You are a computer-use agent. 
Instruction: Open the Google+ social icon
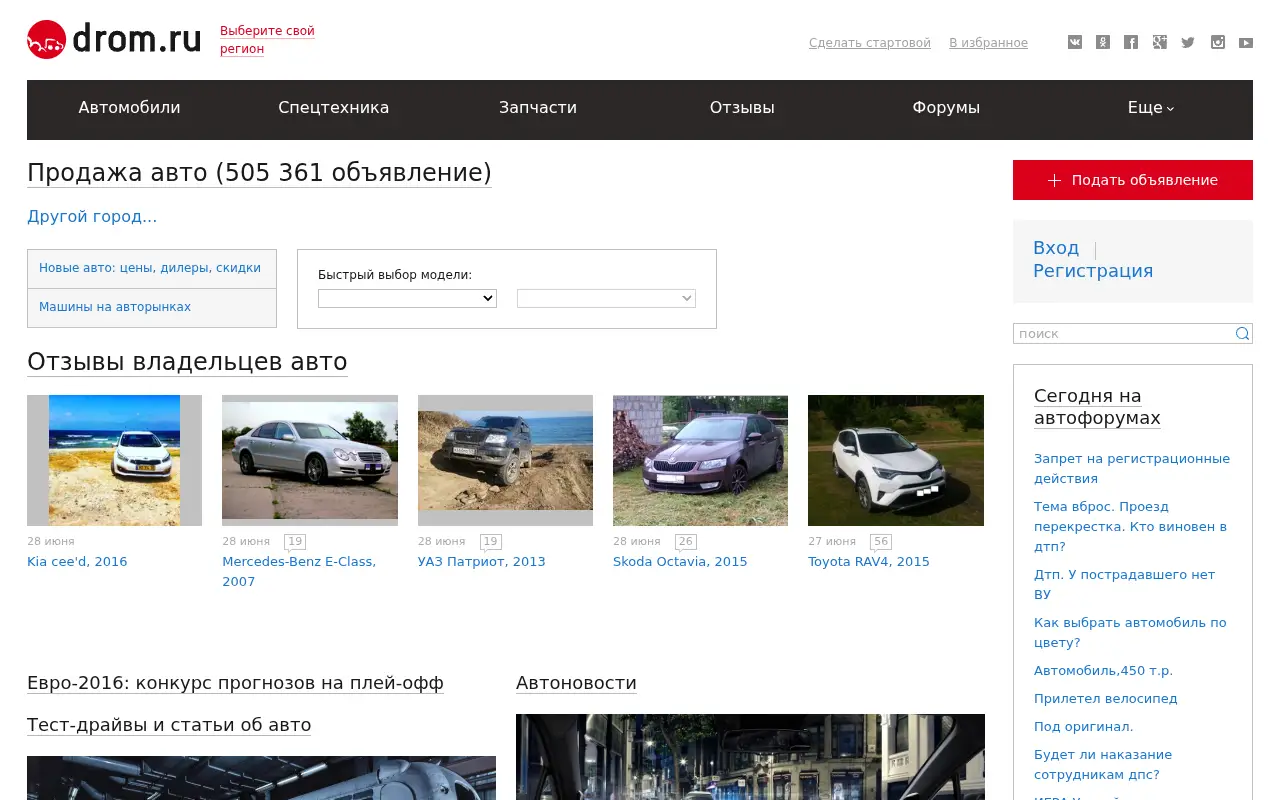click(x=1160, y=42)
